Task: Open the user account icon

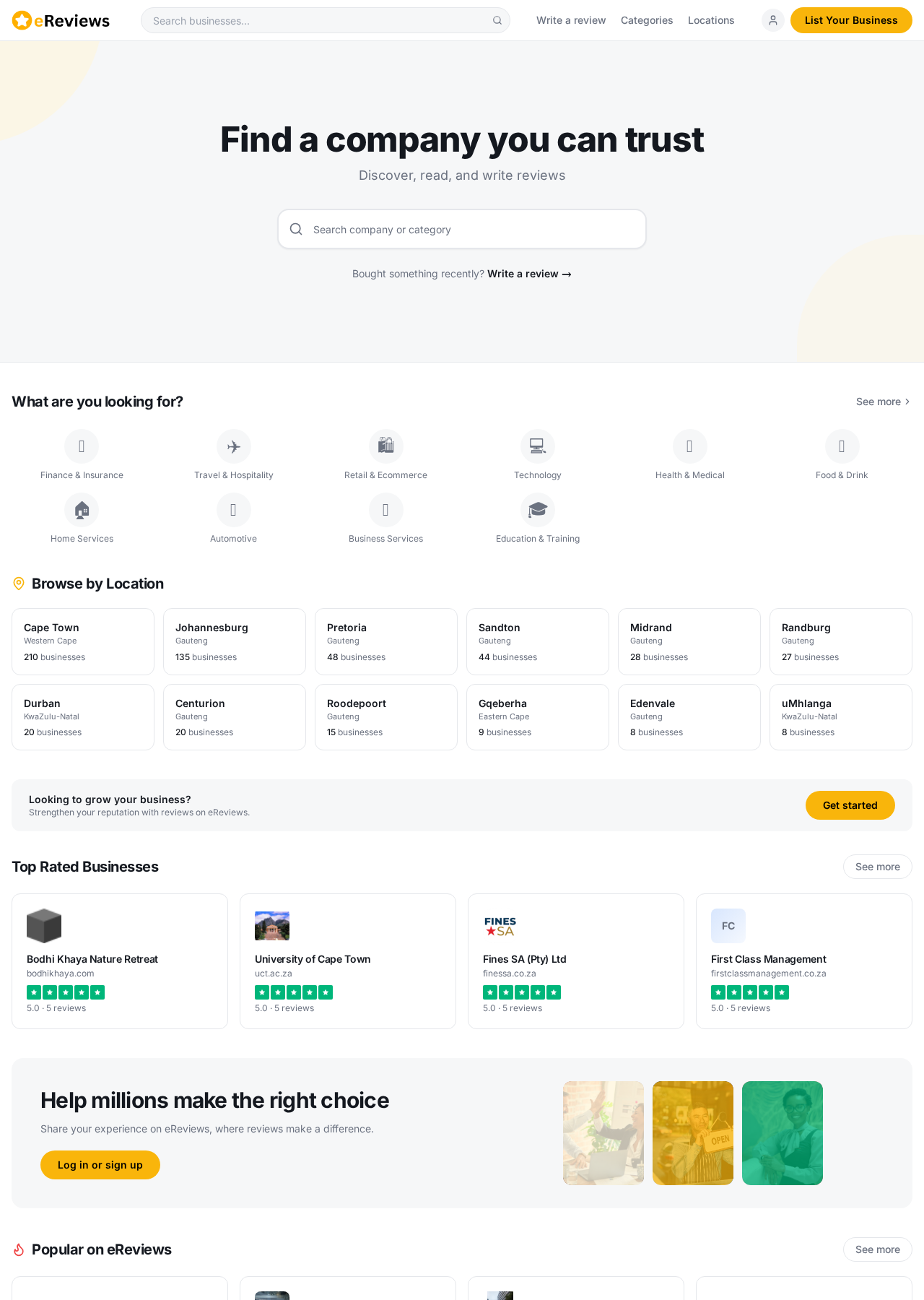Action: (773, 20)
